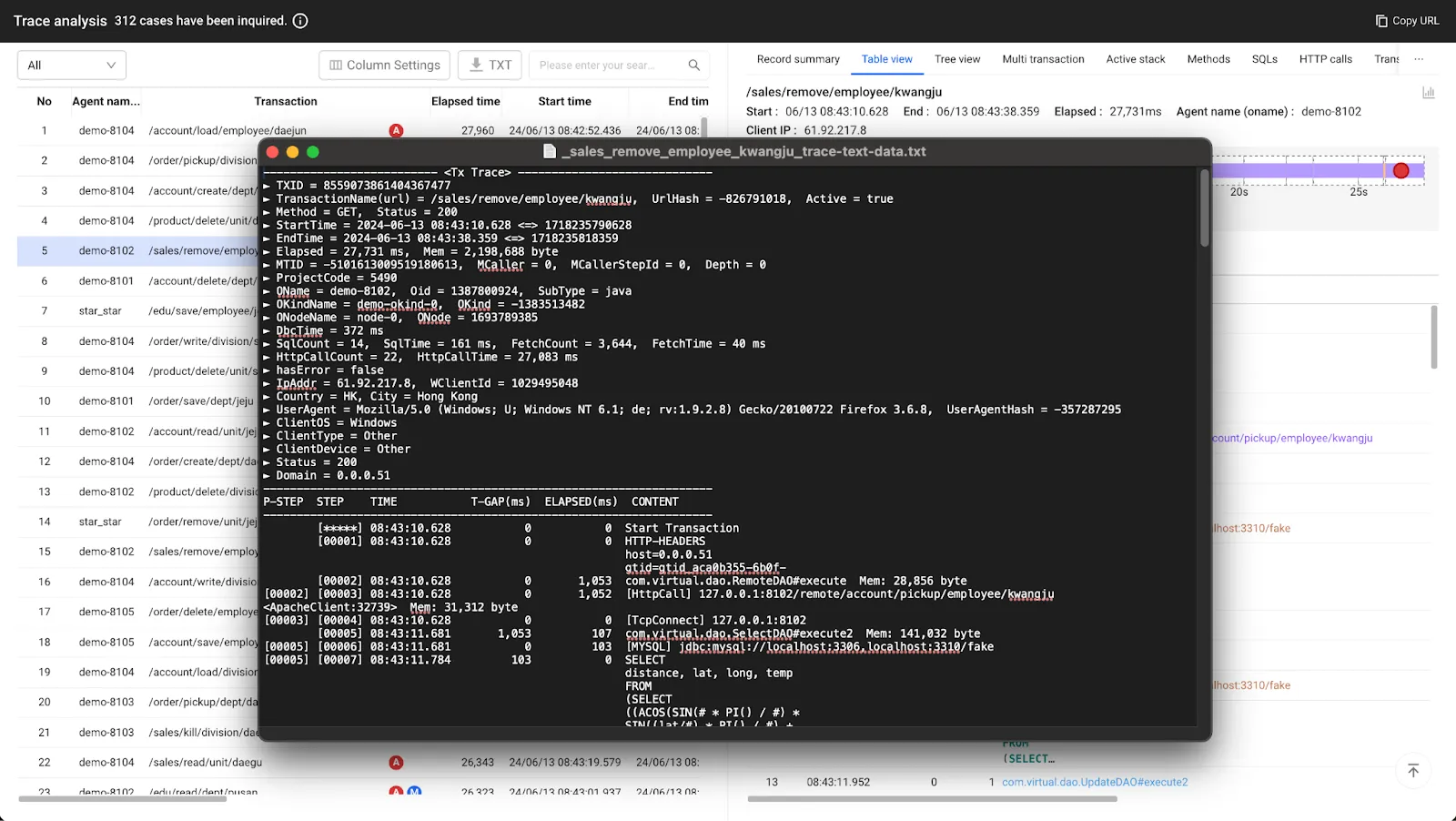The image size is (1456, 821).
Task: Click the Column Settings button
Action: click(x=384, y=66)
